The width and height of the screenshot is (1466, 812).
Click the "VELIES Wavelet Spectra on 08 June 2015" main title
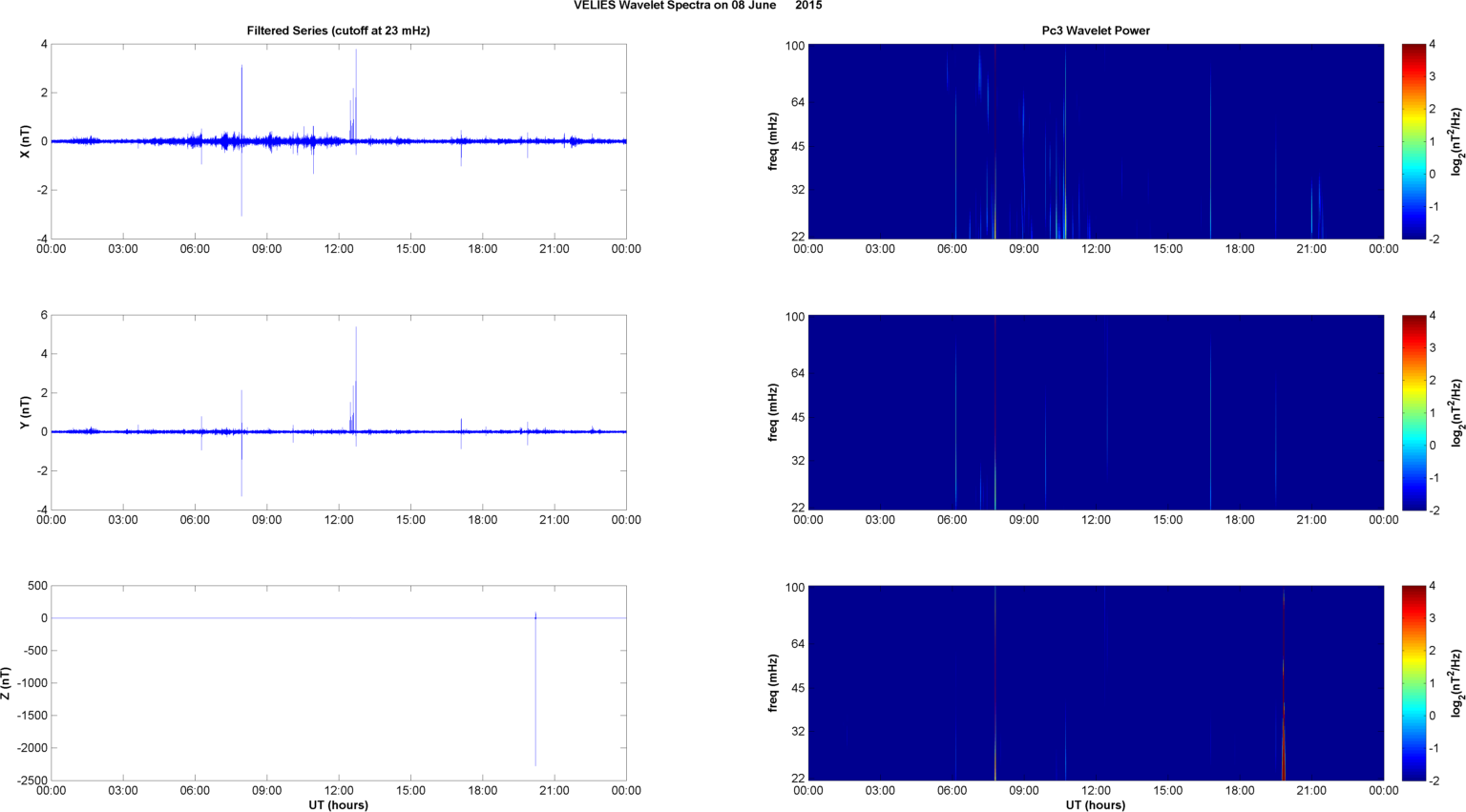tap(697, 6)
